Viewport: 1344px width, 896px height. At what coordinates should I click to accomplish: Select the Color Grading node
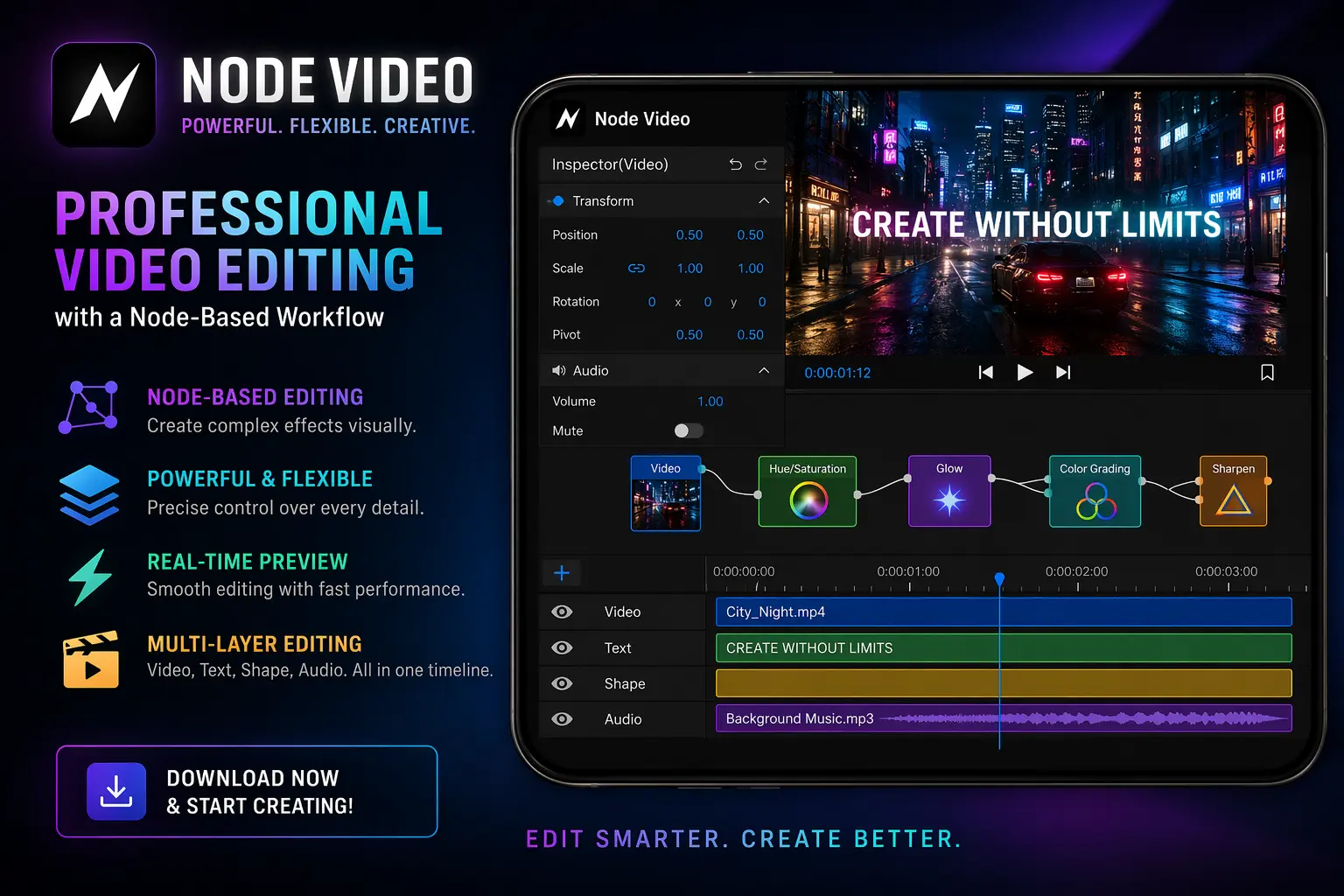pyautogui.click(x=1095, y=492)
